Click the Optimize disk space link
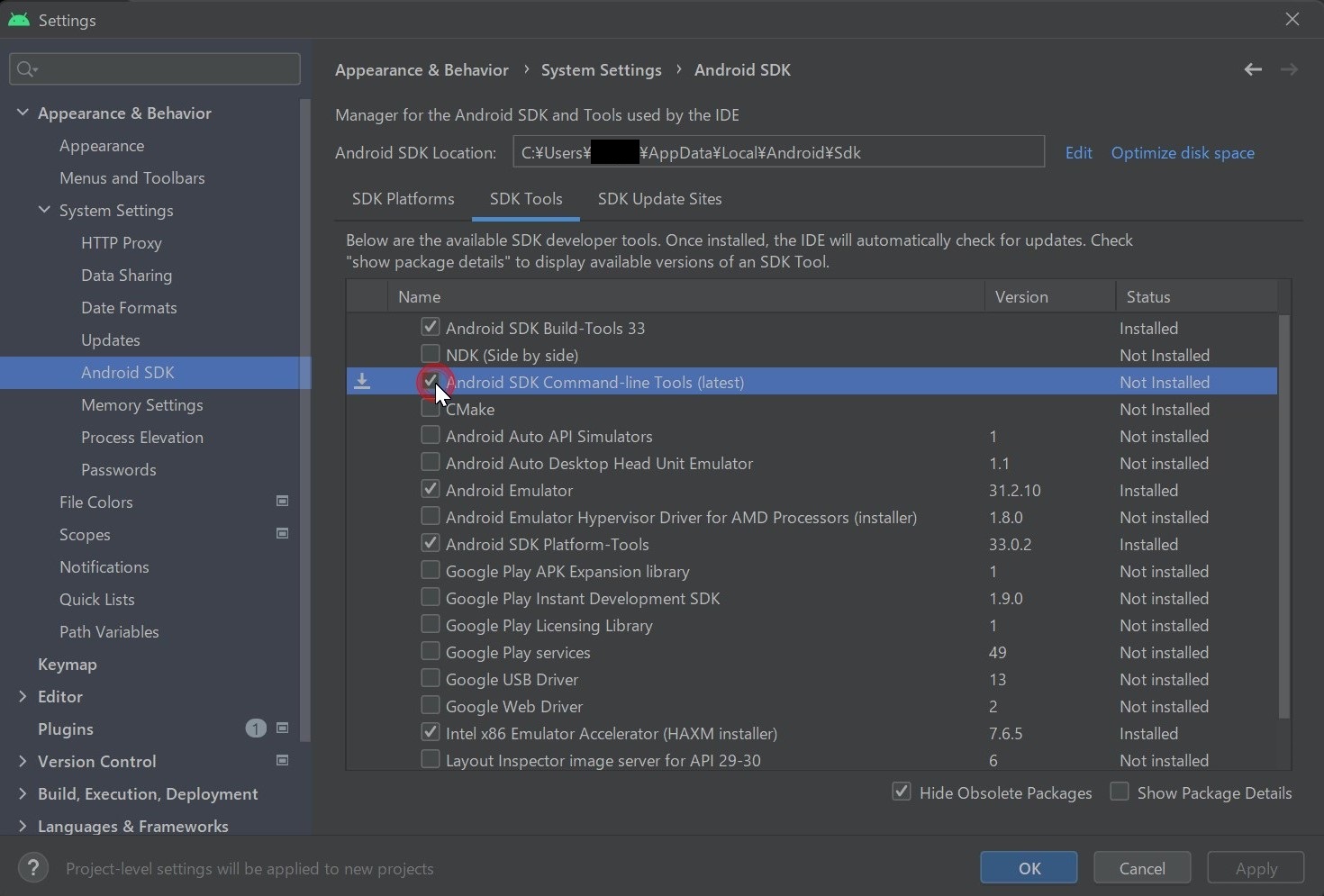1324x896 pixels. (1182, 152)
